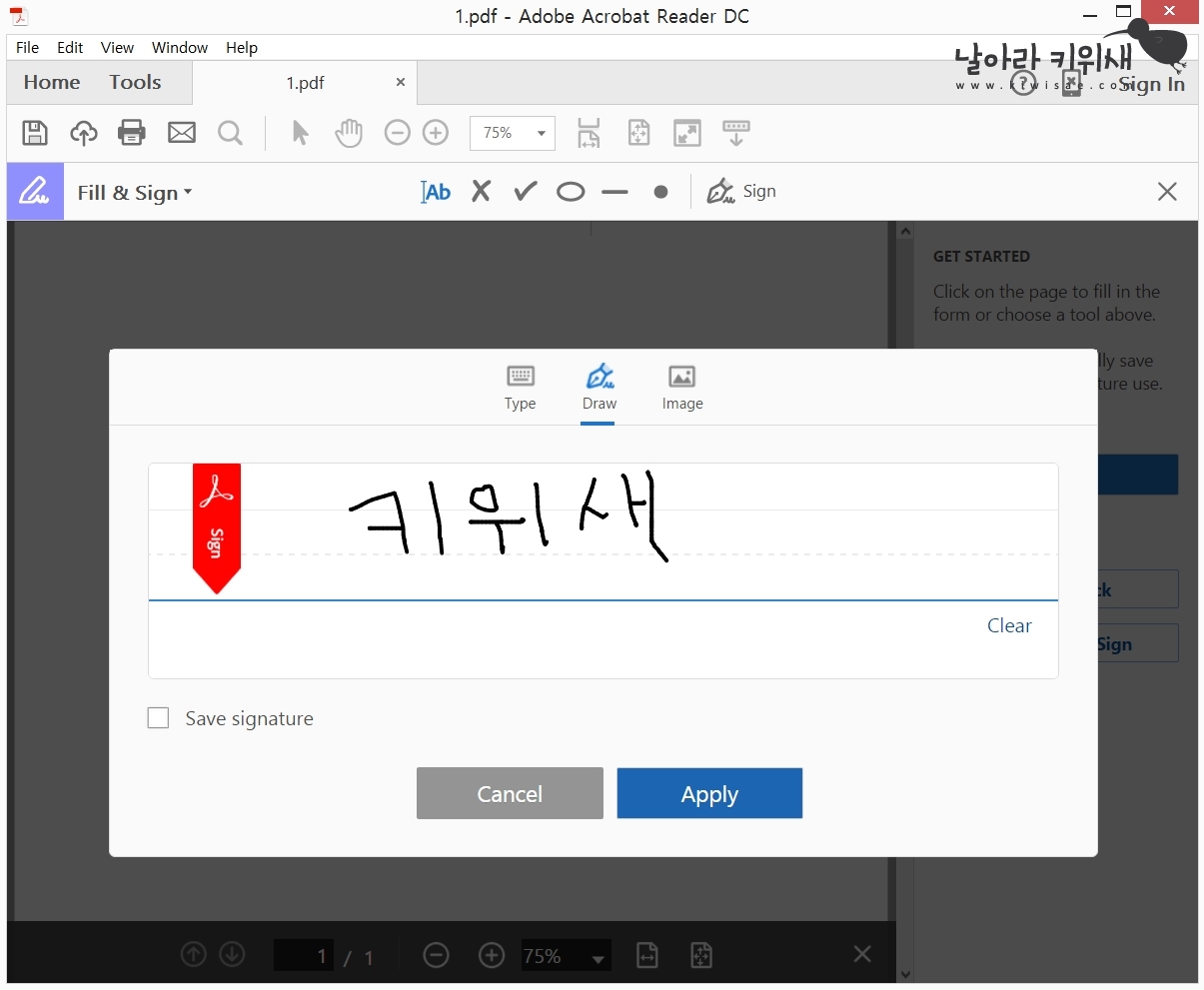1204x990 pixels.
Task: Click the scrollbar up arrow
Action: point(905,231)
